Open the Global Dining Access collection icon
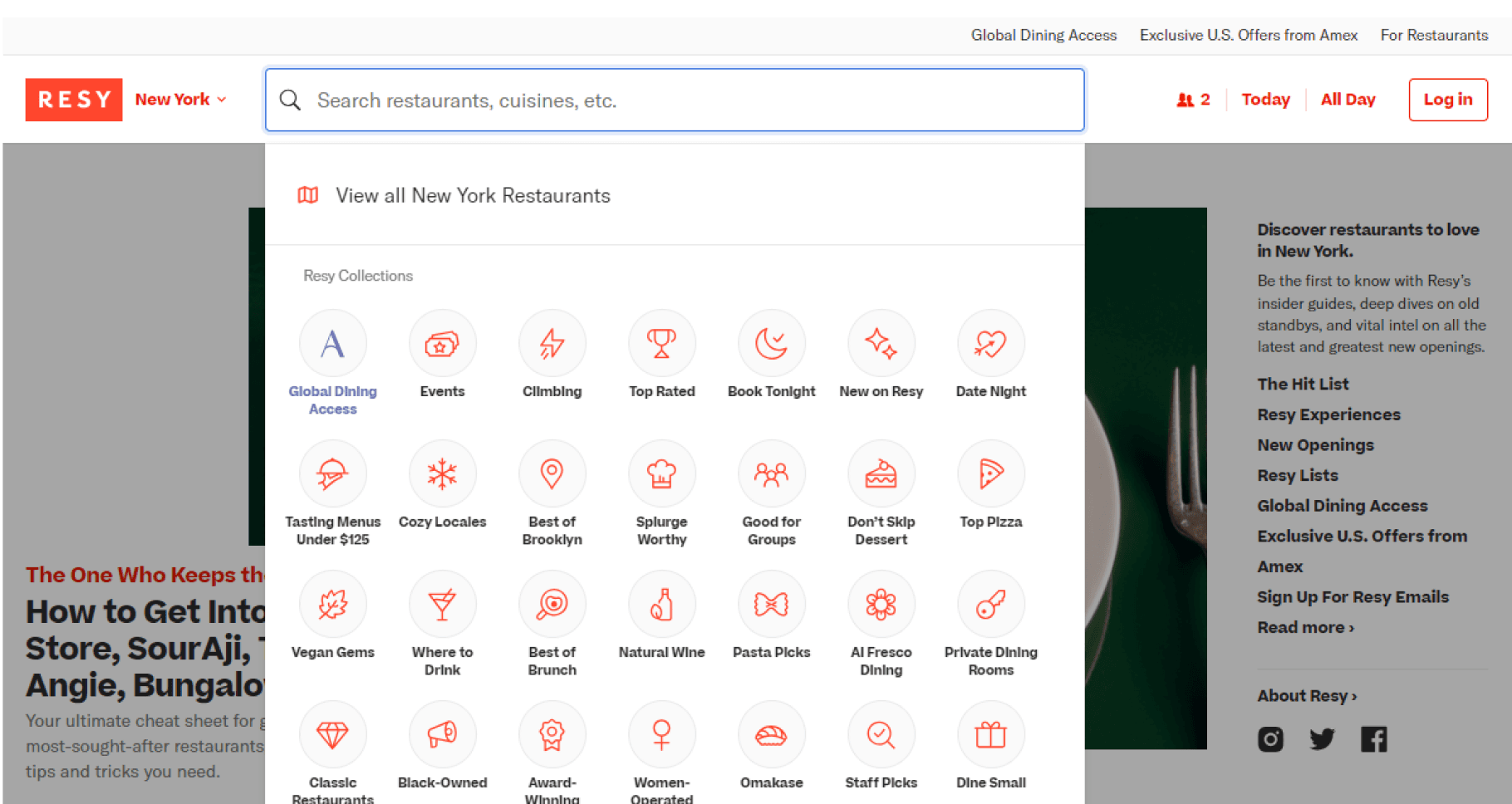Image resolution: width=1512 pixels, height=804 pixels. pos(332,343)
